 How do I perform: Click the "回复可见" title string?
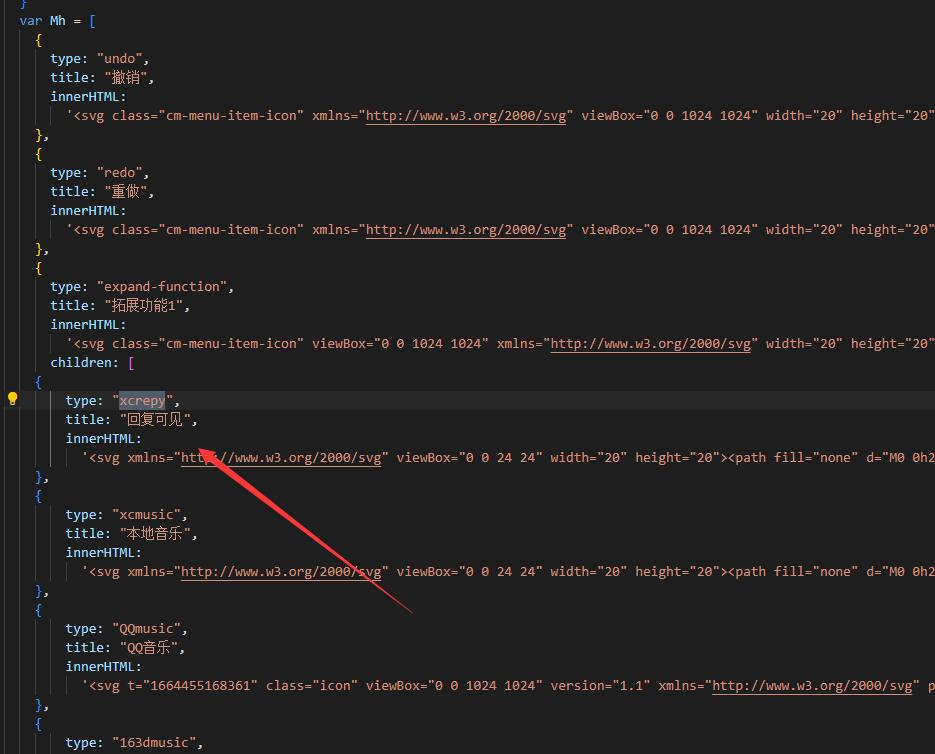coord(158,420)
